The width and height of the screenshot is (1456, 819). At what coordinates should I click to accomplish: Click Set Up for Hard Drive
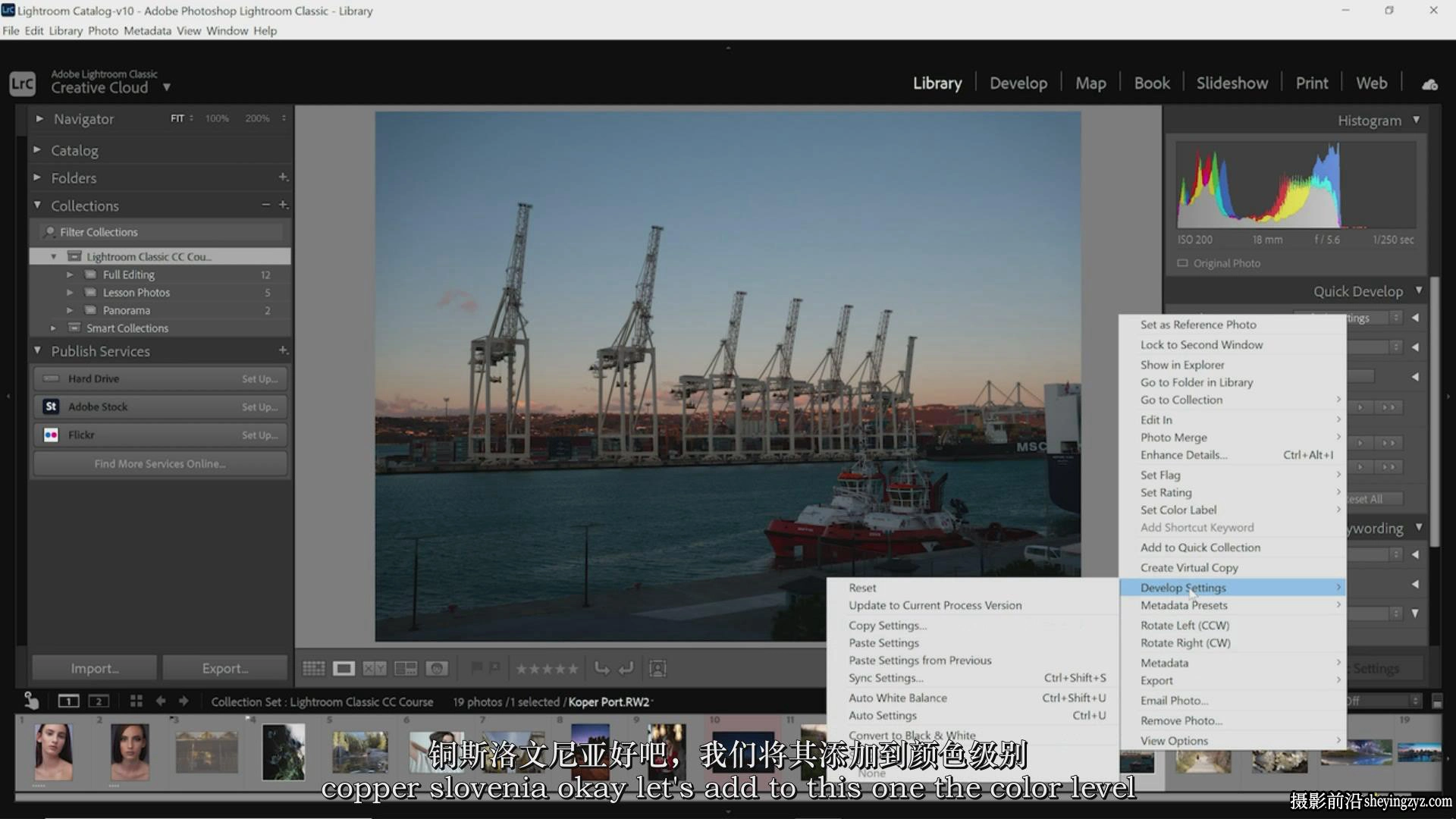259,378
